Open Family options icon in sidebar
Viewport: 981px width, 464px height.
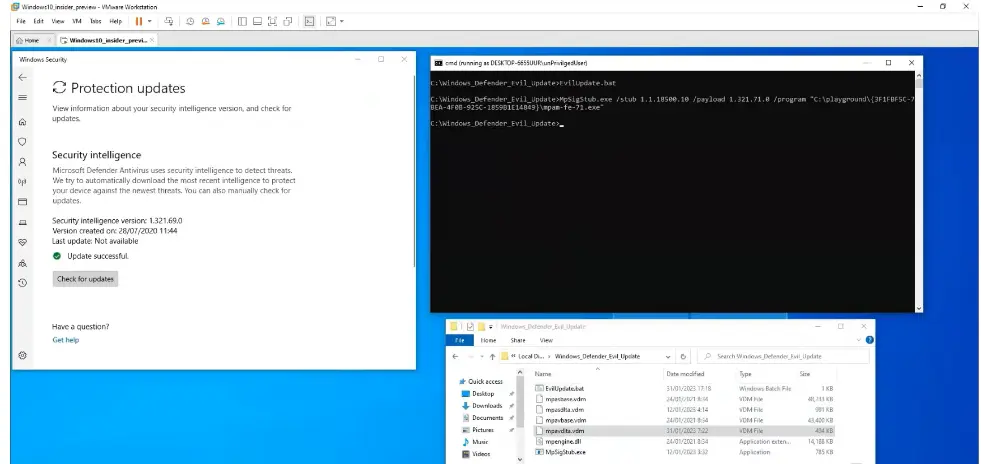(23, 263)
